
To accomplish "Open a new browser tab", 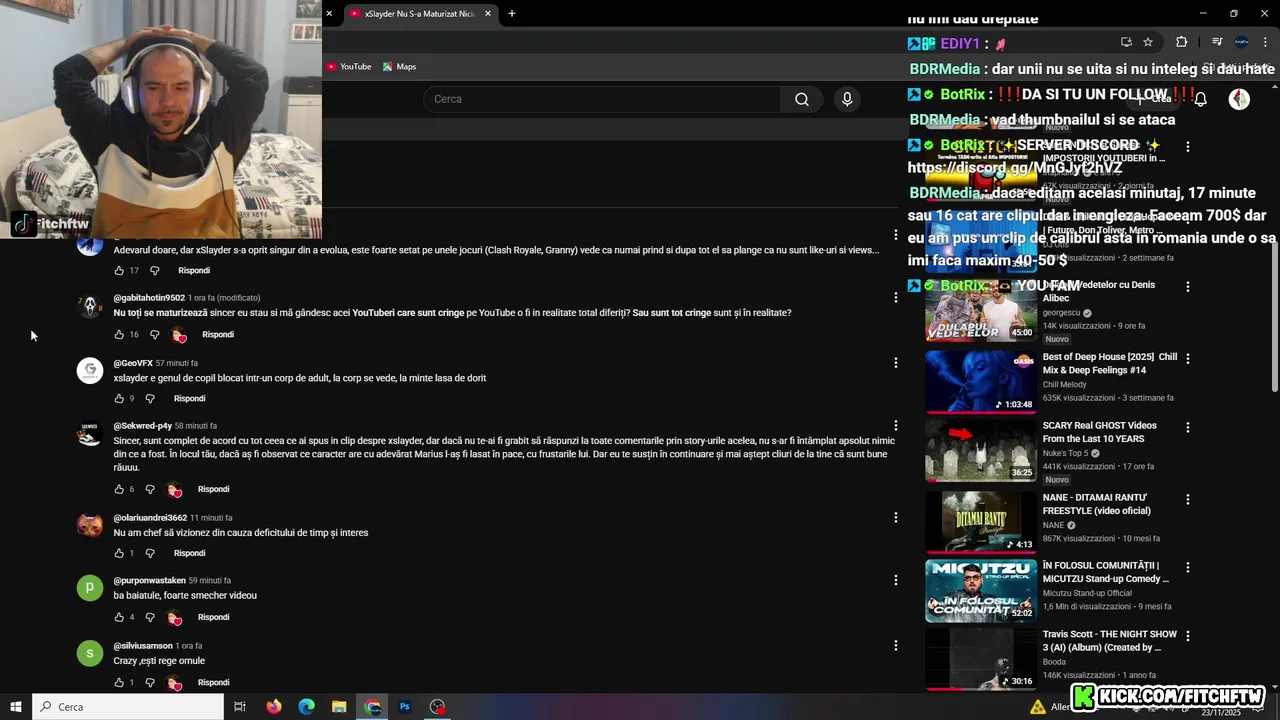I will [x=511, y=13].
